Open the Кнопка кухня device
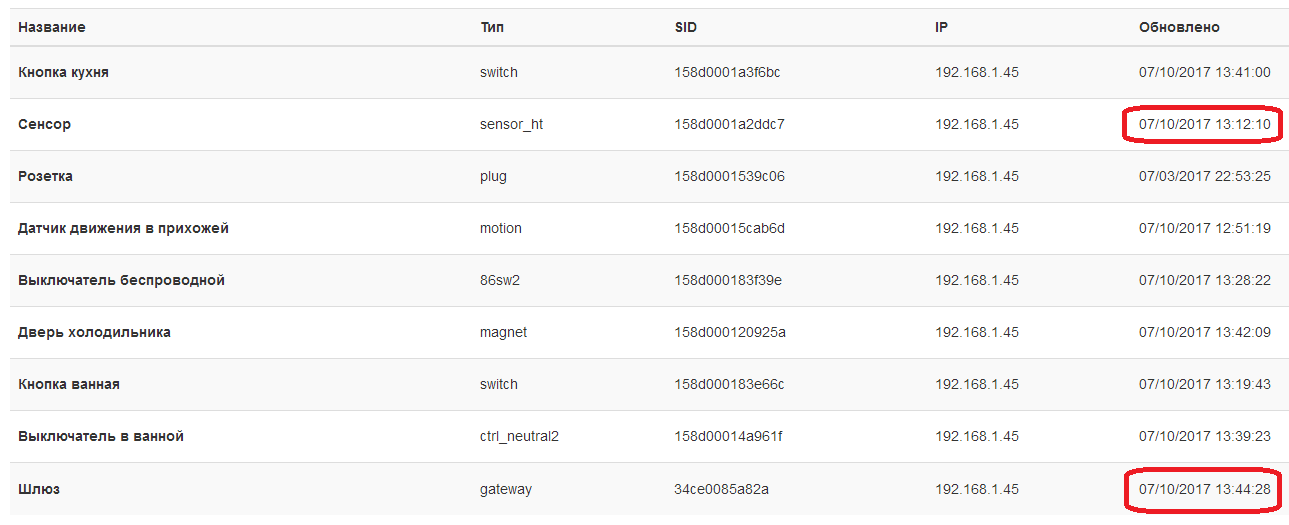This screenshot has height=525, width=1289. 63,72
